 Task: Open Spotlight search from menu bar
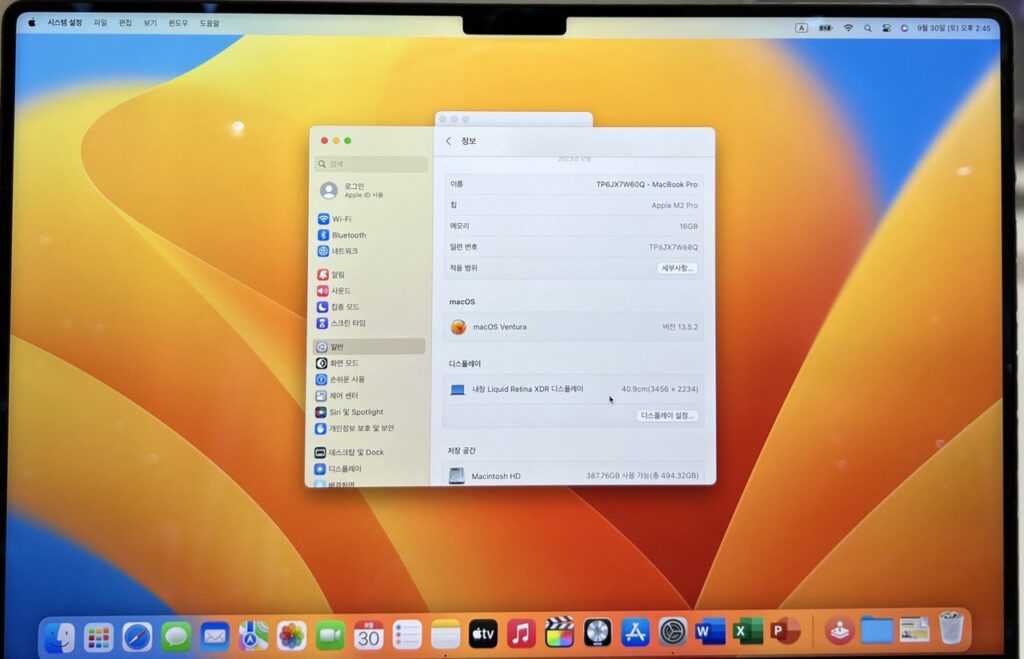coord(867,28)
